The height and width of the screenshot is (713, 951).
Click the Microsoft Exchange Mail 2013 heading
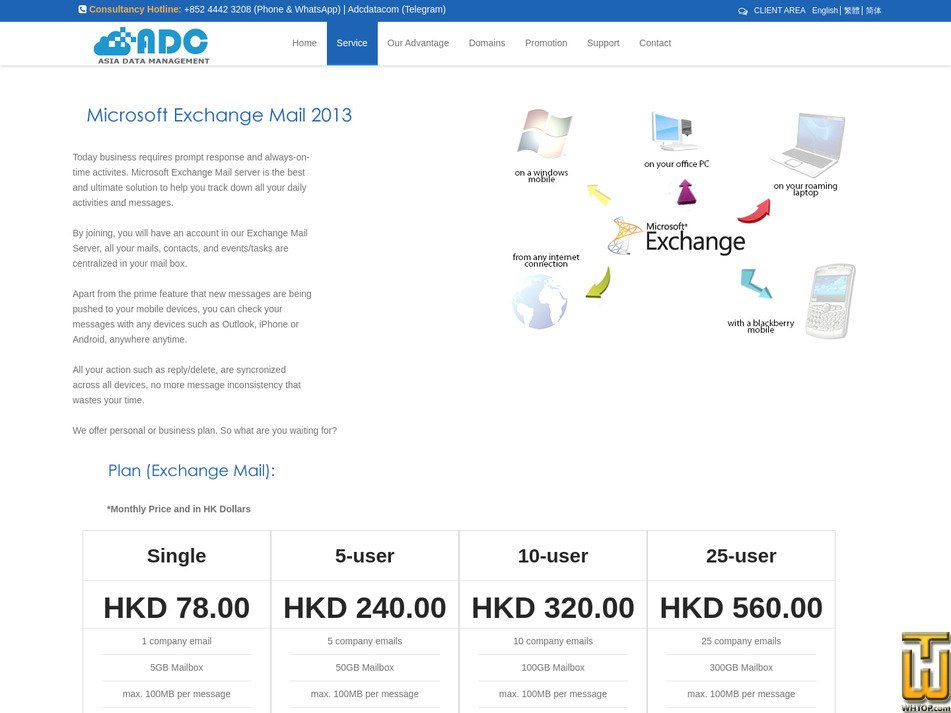pos(219,115)
